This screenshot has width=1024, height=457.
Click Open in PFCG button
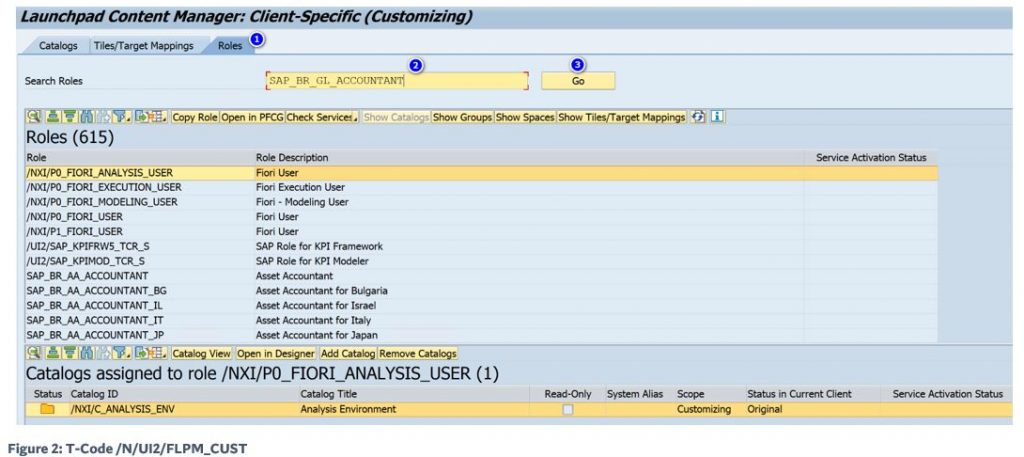252,118
